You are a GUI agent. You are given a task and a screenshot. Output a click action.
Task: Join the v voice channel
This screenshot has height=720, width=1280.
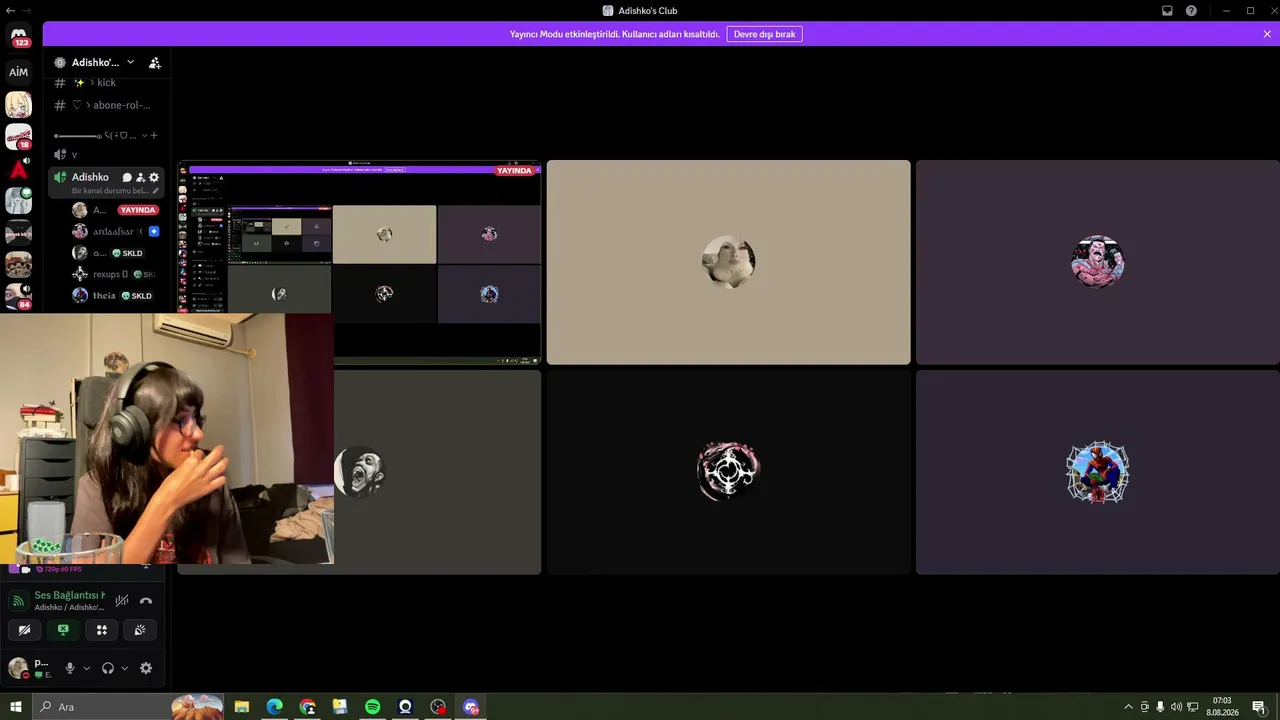(x=107, y=154)
